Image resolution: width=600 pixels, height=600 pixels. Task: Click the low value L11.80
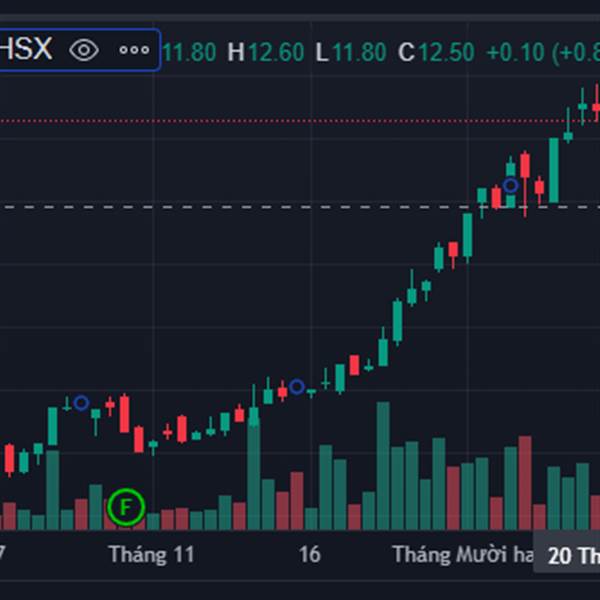351,52
